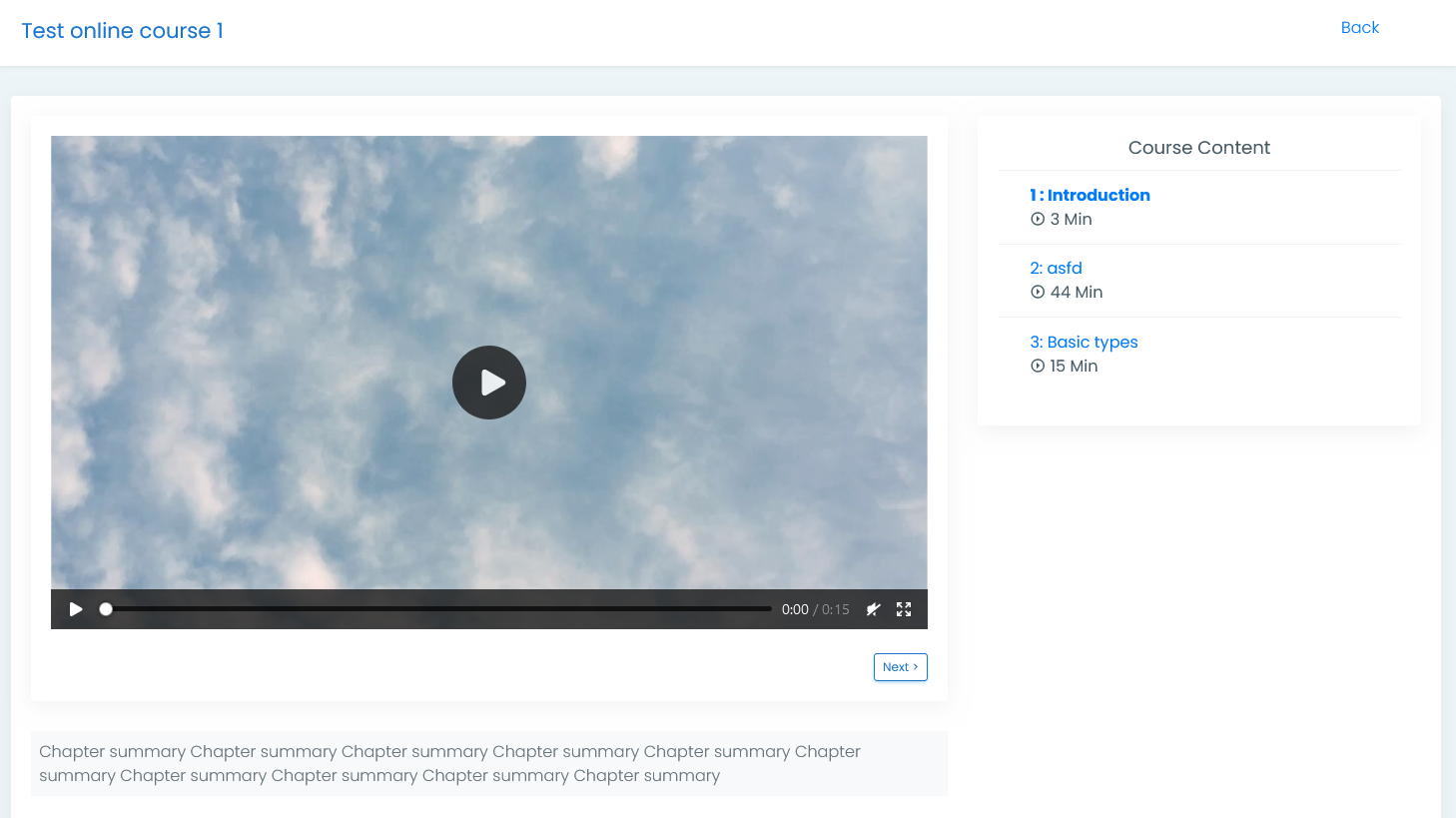Click the Course Content heading
This screenshot has width=1456, height=818.
(1199, 148)
